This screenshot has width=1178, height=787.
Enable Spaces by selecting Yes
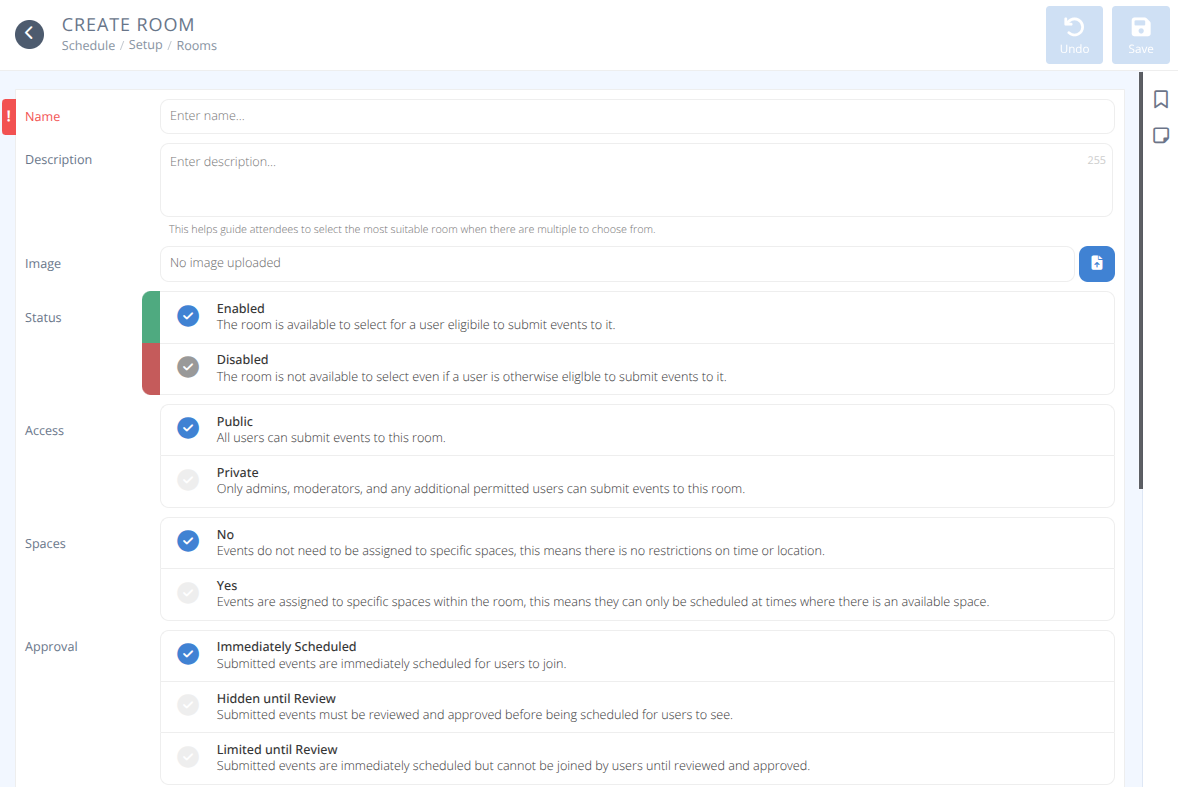(188, 592)
